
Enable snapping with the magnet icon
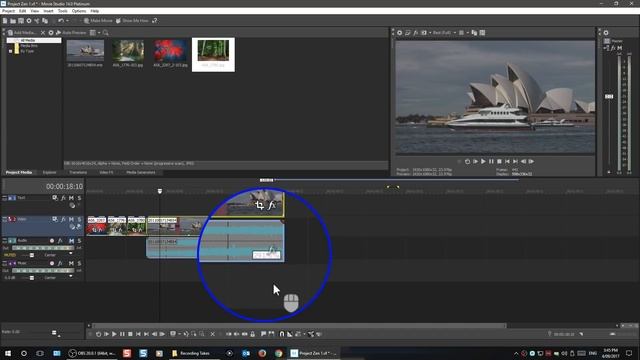click(281, 334)
